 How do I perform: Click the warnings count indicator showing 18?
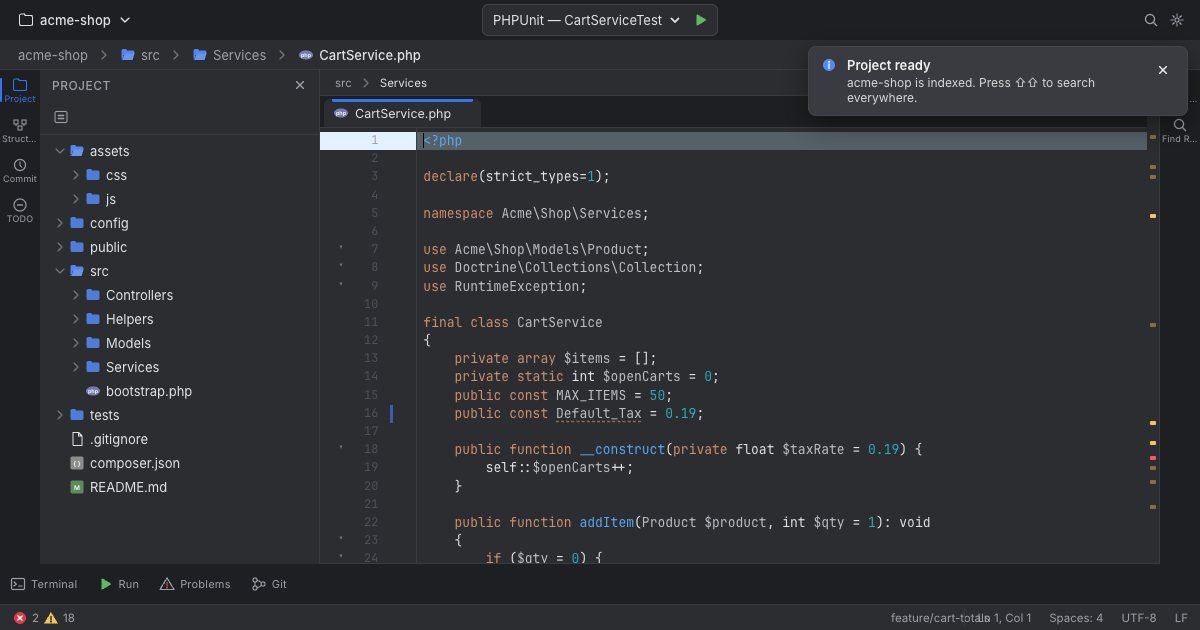(60, 618)
